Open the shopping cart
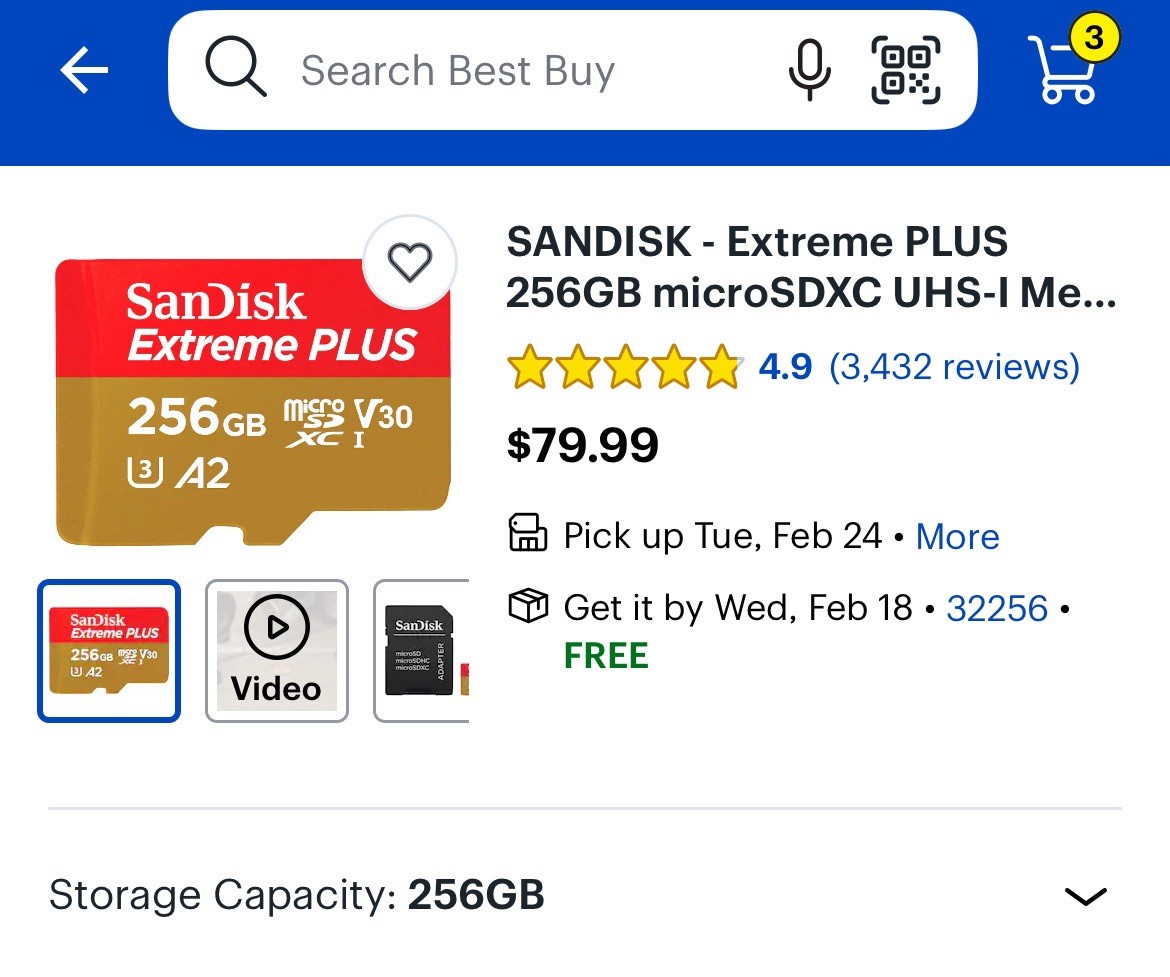 (1070, 68)
